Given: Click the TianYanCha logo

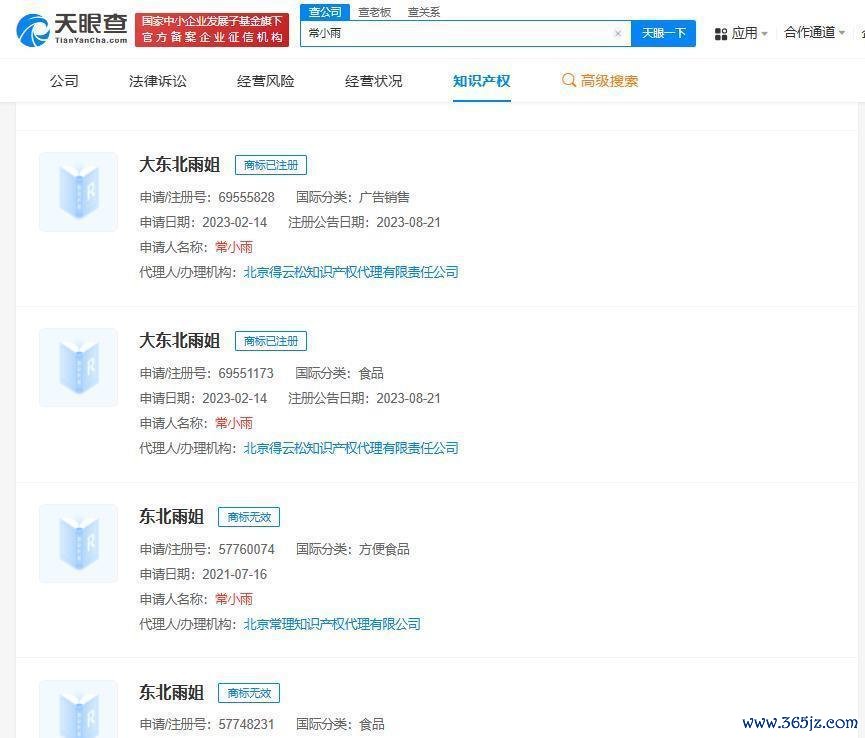Looking at the screenshot, I should (72, 29).
